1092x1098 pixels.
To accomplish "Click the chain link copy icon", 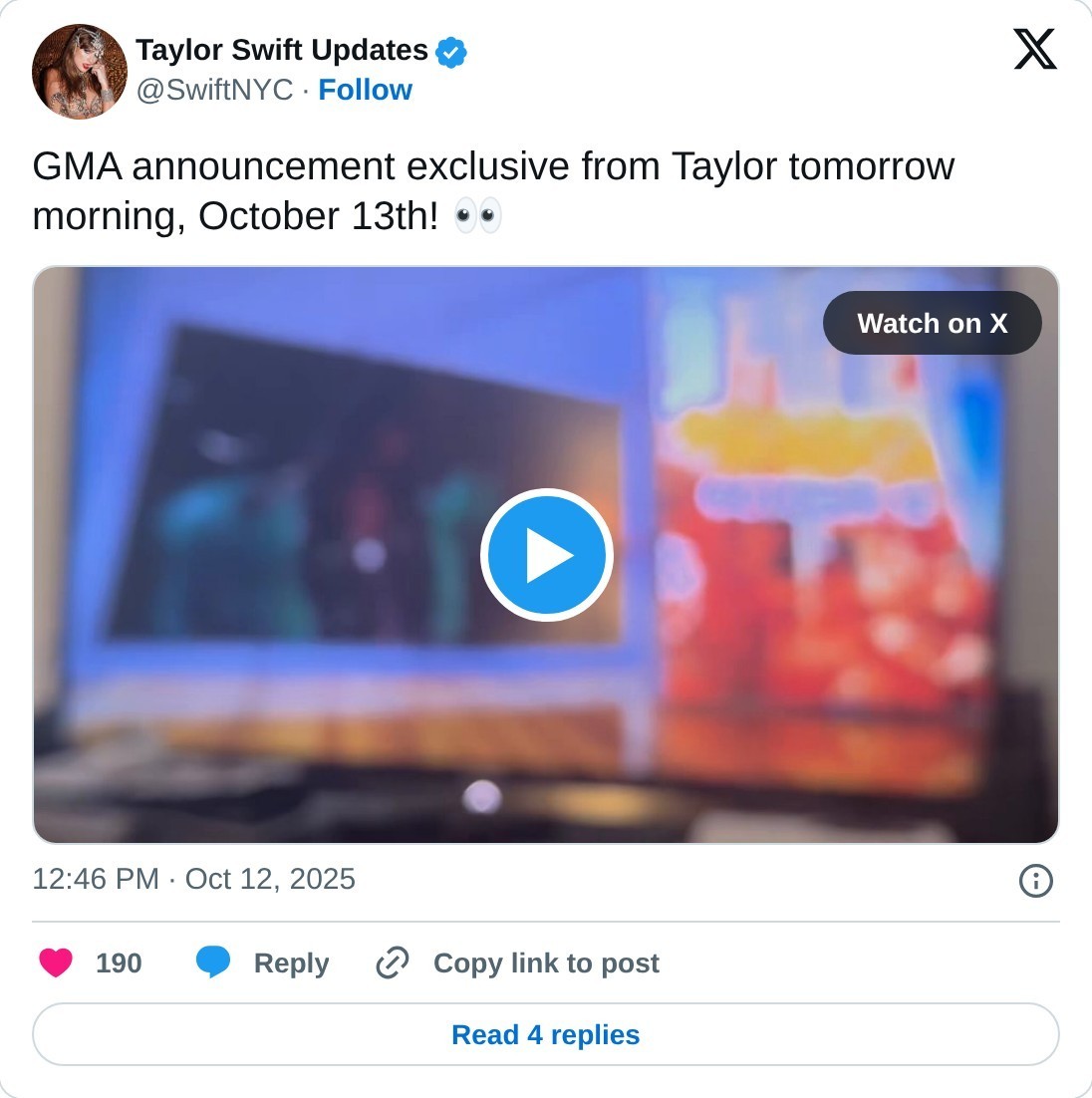I will click(x=393, y=962).
